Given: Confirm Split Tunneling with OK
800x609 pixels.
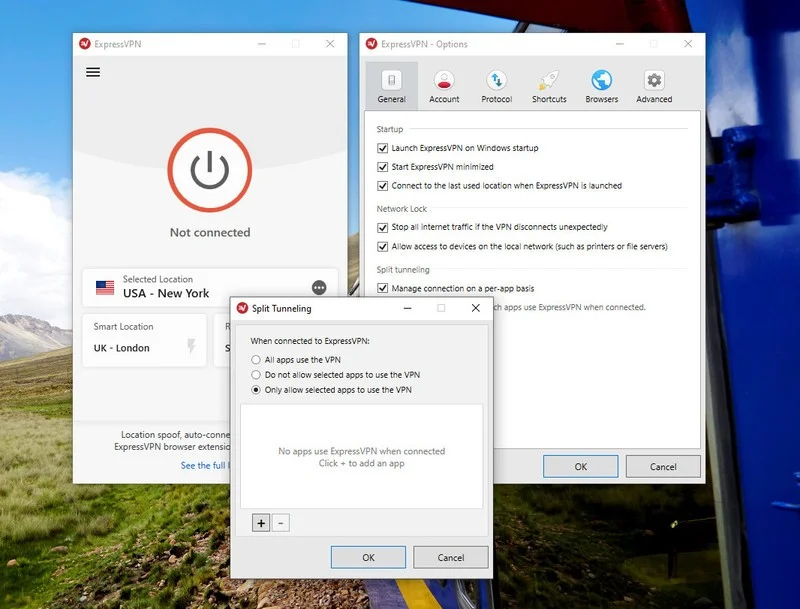Looking at the screenshot, I should coord(368,557).
